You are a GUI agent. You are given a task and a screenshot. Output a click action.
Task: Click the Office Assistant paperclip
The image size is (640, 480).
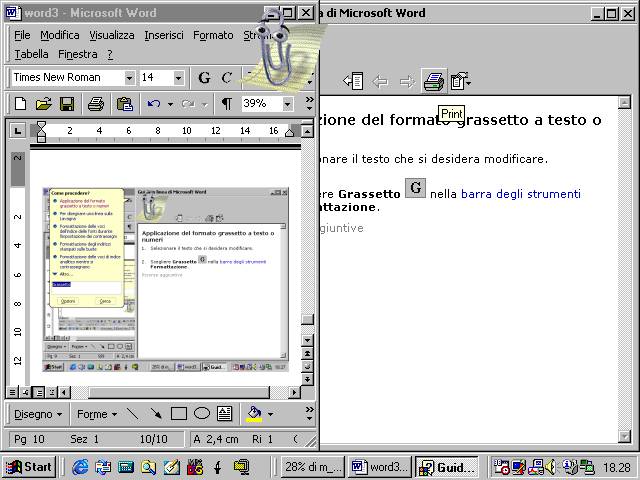(276, 49)
